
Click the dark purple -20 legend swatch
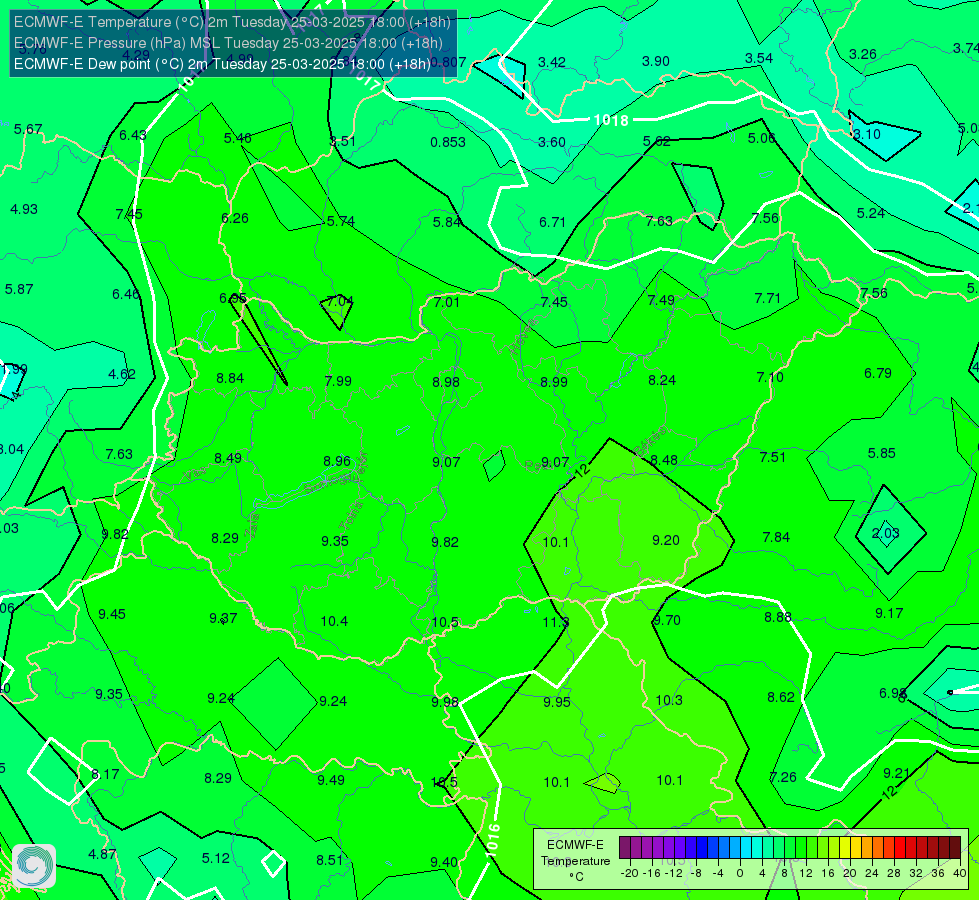click(625, 848)
